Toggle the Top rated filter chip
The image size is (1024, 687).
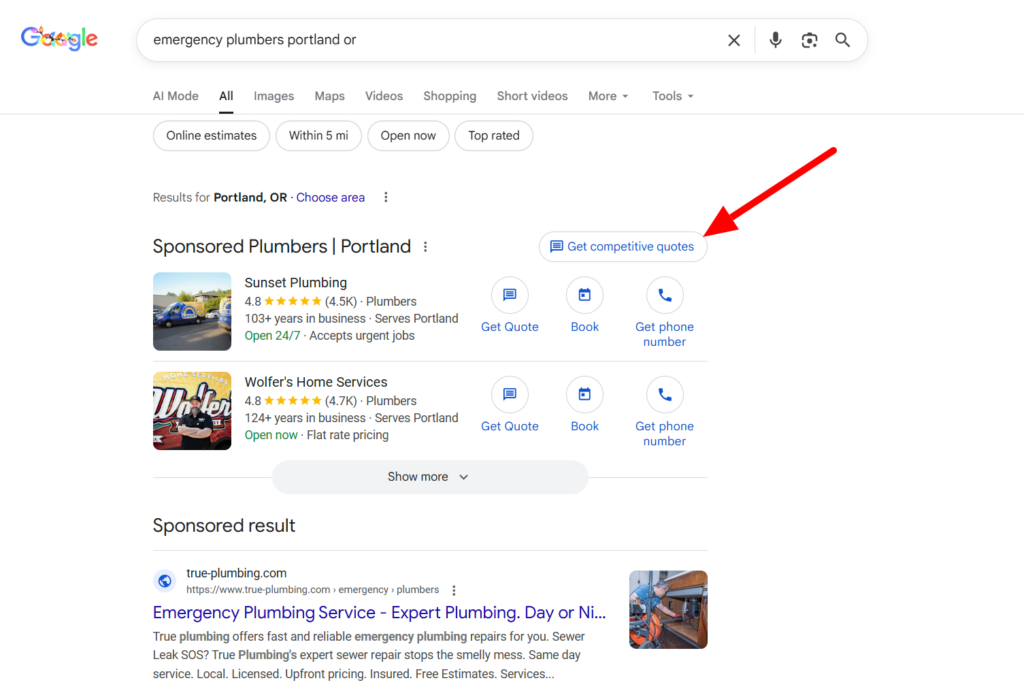tap(494, 136)
